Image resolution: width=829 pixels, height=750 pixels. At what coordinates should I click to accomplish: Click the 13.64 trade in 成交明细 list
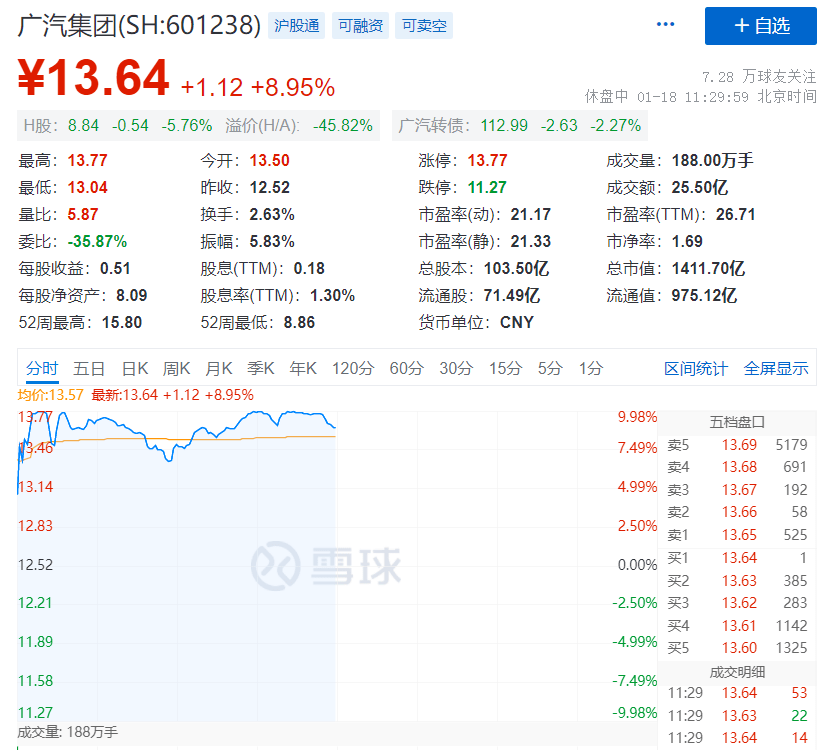739,692
